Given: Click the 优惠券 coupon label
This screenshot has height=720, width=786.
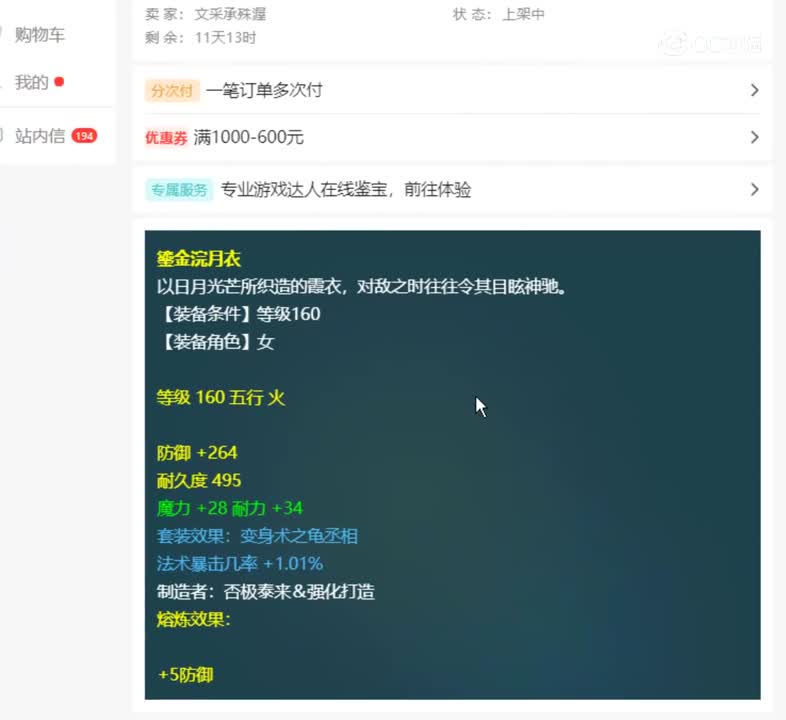Looking at the screenshot, I should (x=166, y=137).
